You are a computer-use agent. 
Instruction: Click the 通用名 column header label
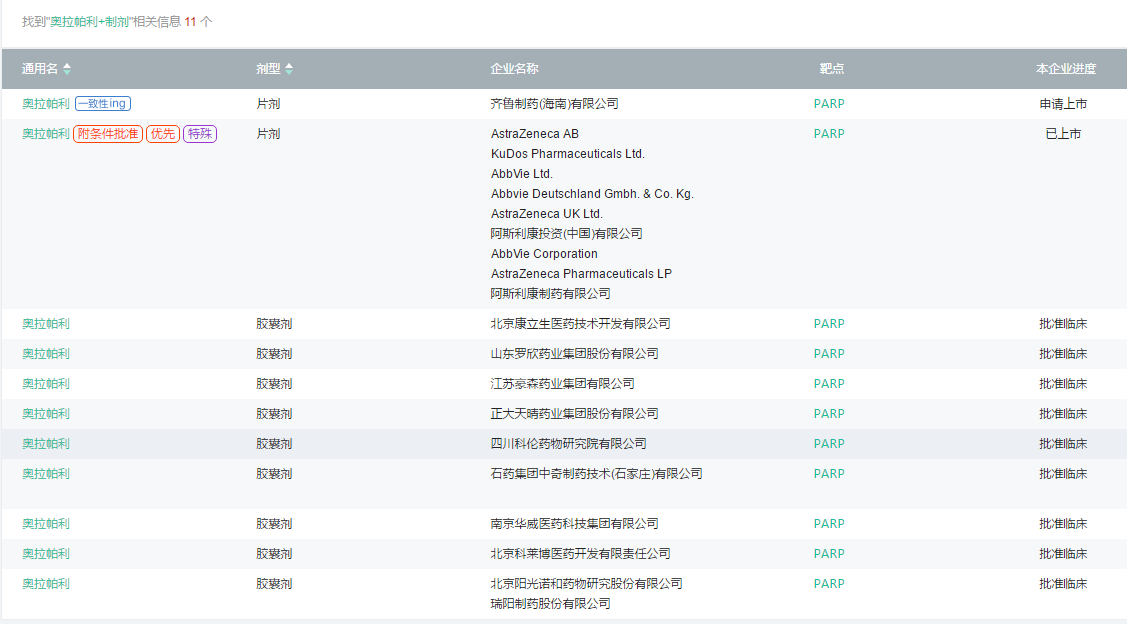(x=40, y=69)
